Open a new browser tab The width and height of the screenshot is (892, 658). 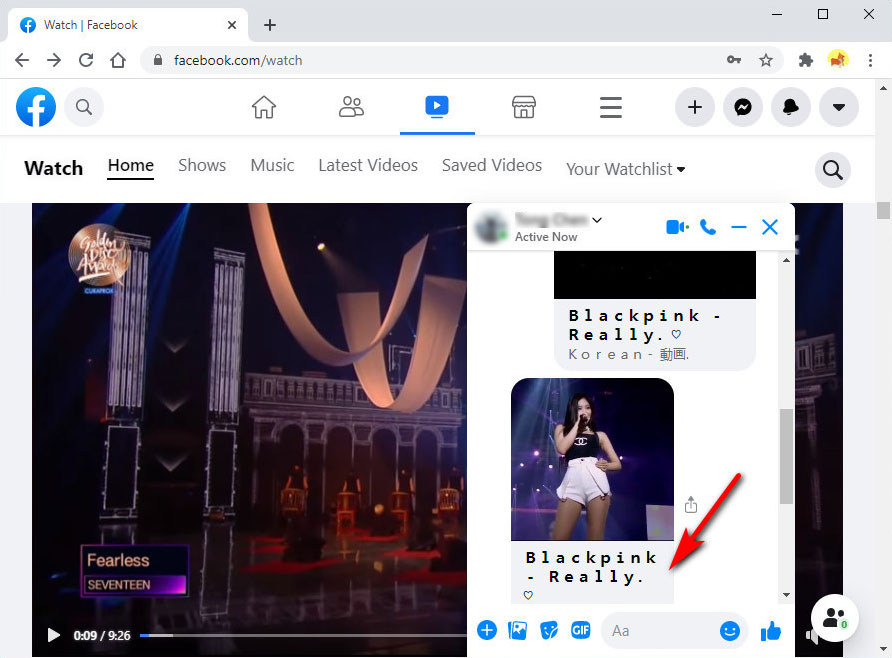point(270,25)
